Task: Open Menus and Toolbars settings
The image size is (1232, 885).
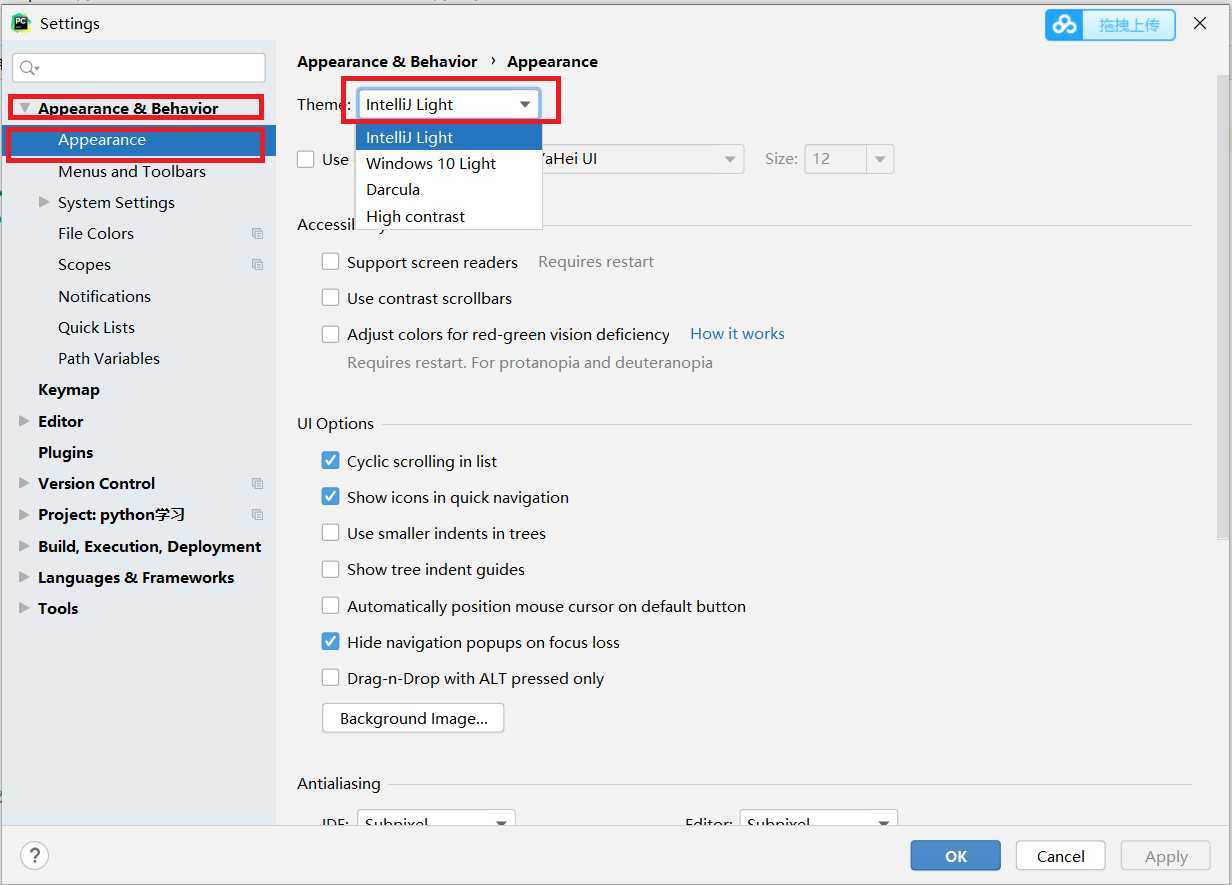Action: [x=132, y=171]
